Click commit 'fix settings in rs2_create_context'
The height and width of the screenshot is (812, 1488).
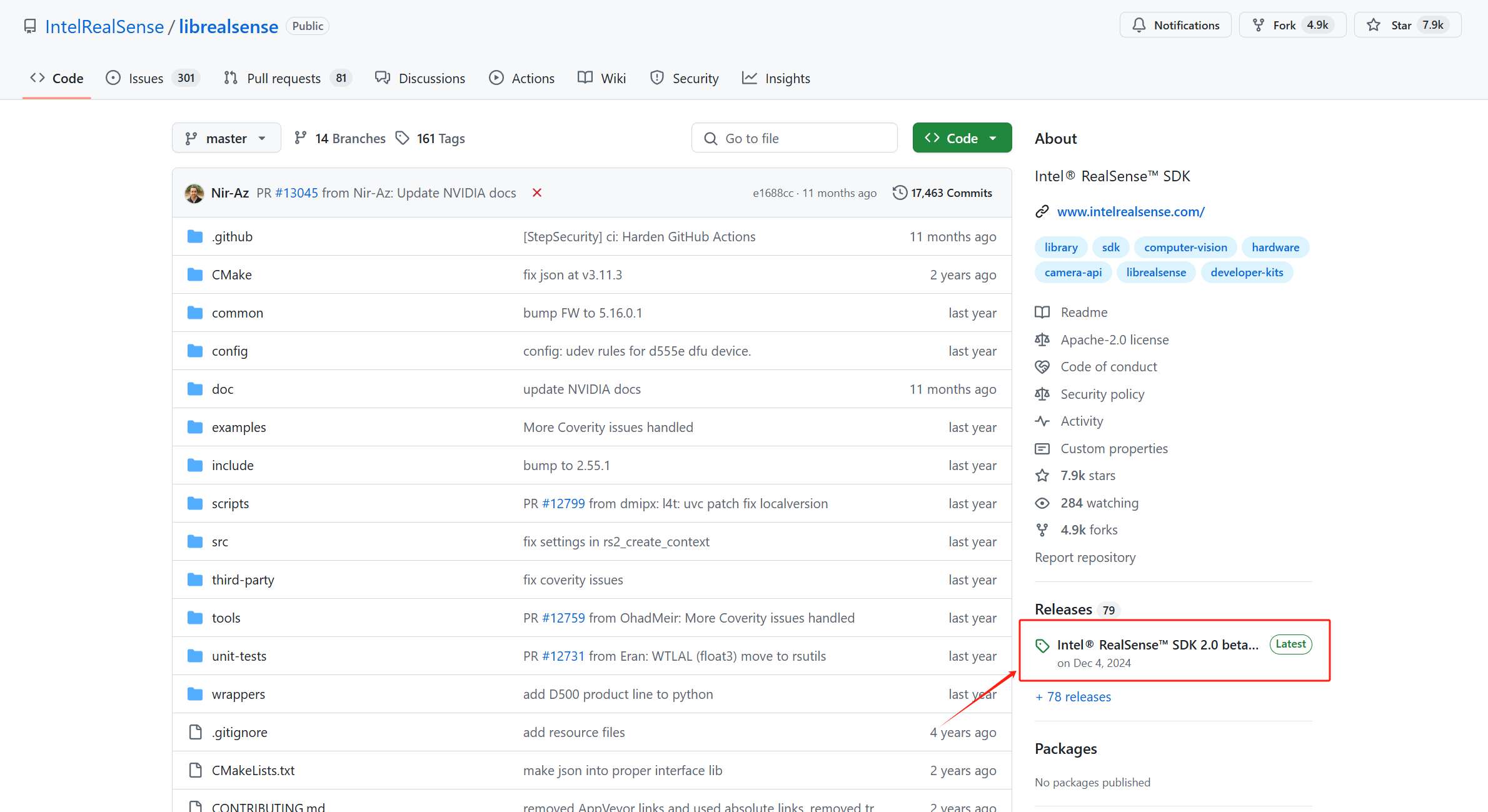click(x=616, y=541)
